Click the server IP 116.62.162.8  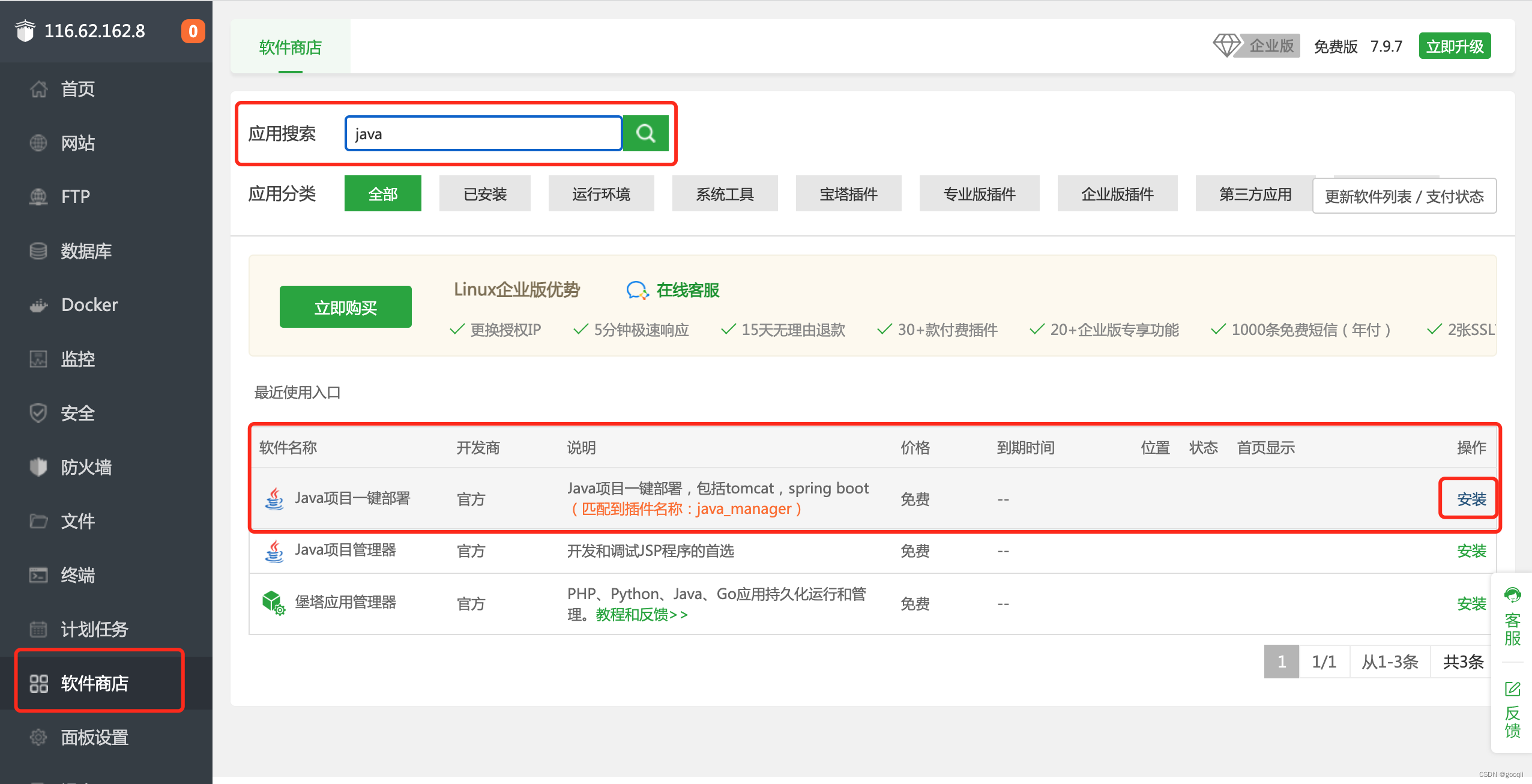pos(95,31)
